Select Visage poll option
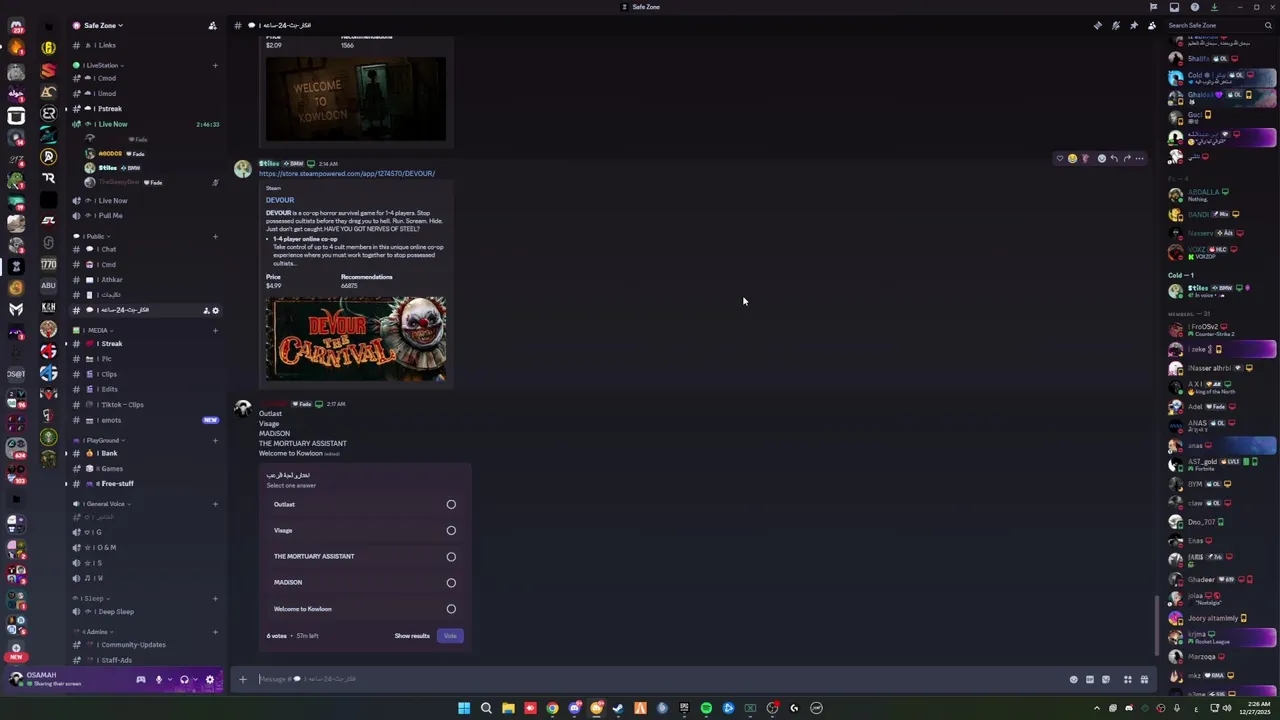Viewport: 1280px width, 720px height. click(364, 530)
